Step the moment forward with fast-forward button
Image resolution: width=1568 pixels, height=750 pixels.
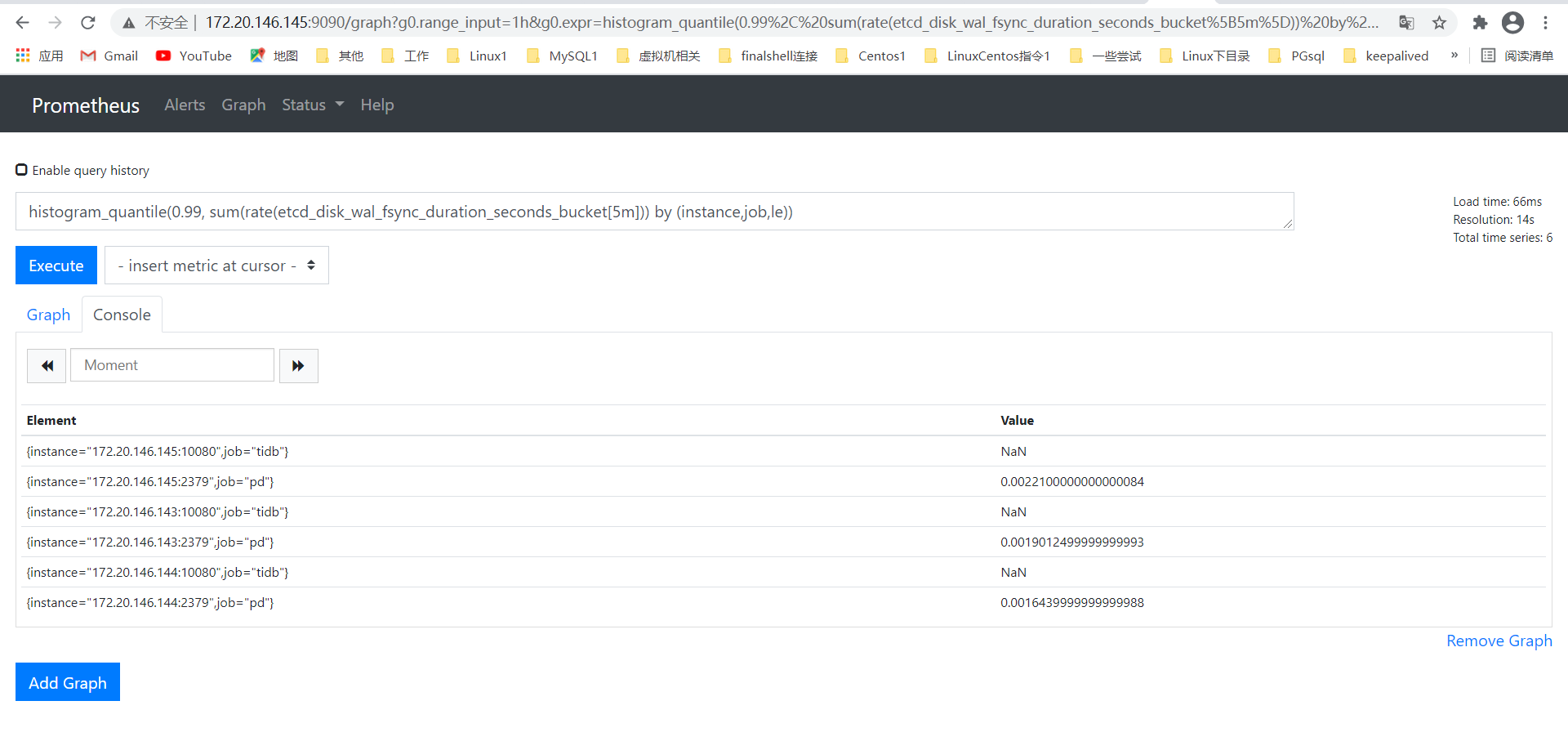[299, 365]
